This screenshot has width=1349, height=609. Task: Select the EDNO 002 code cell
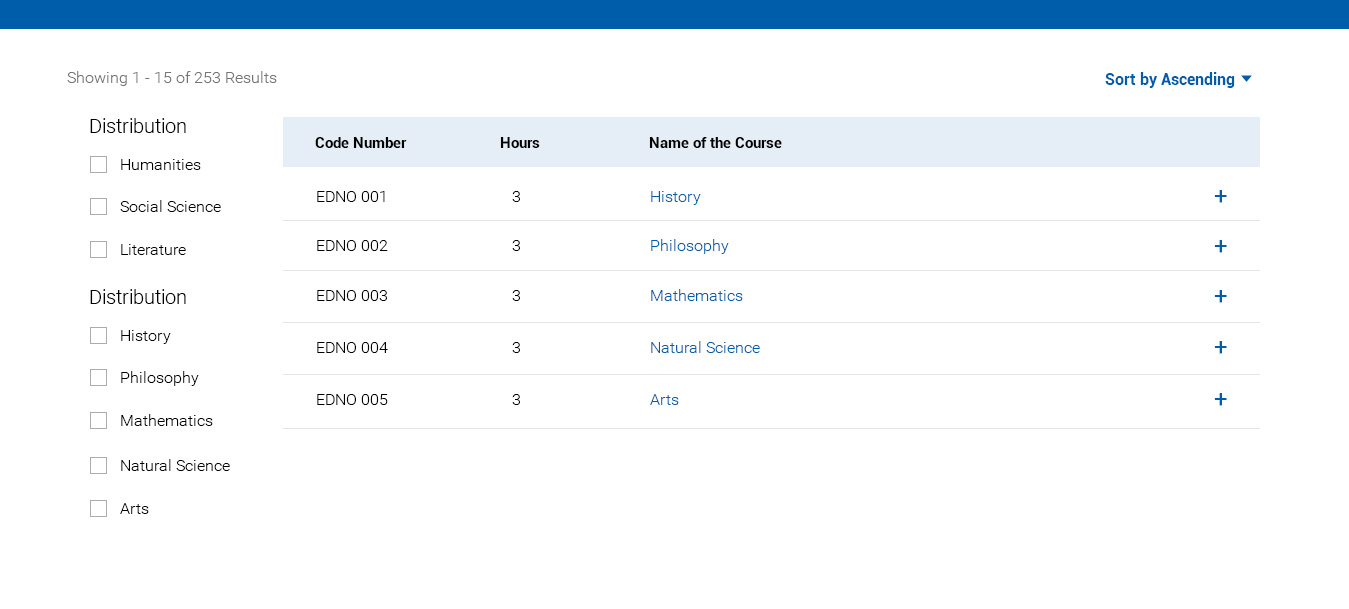(351, 246)
